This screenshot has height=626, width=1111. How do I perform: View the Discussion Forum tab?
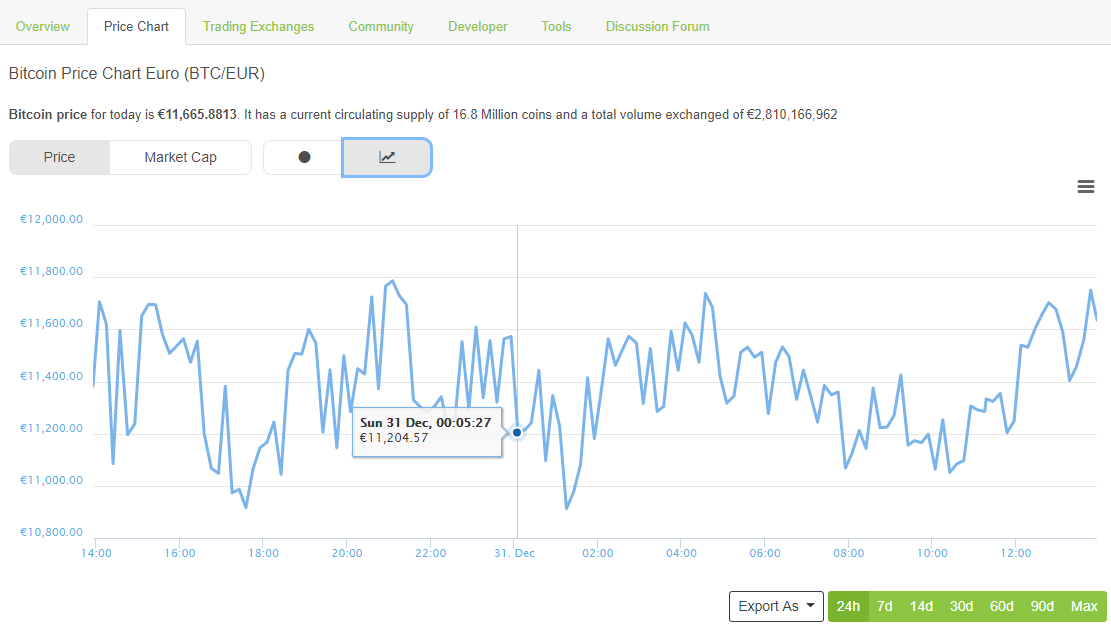point(658,26)
